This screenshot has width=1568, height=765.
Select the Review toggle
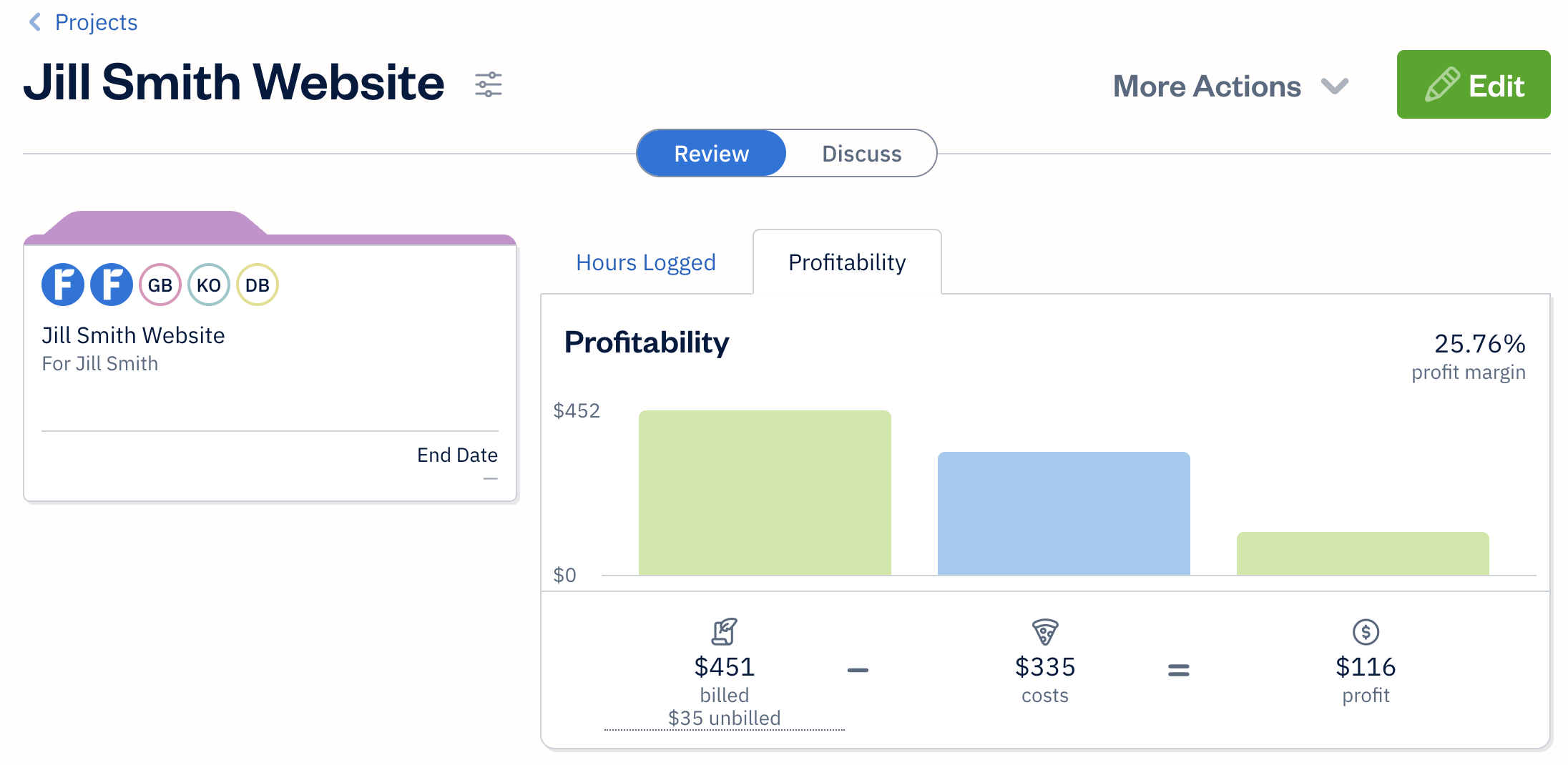(710, 153)
